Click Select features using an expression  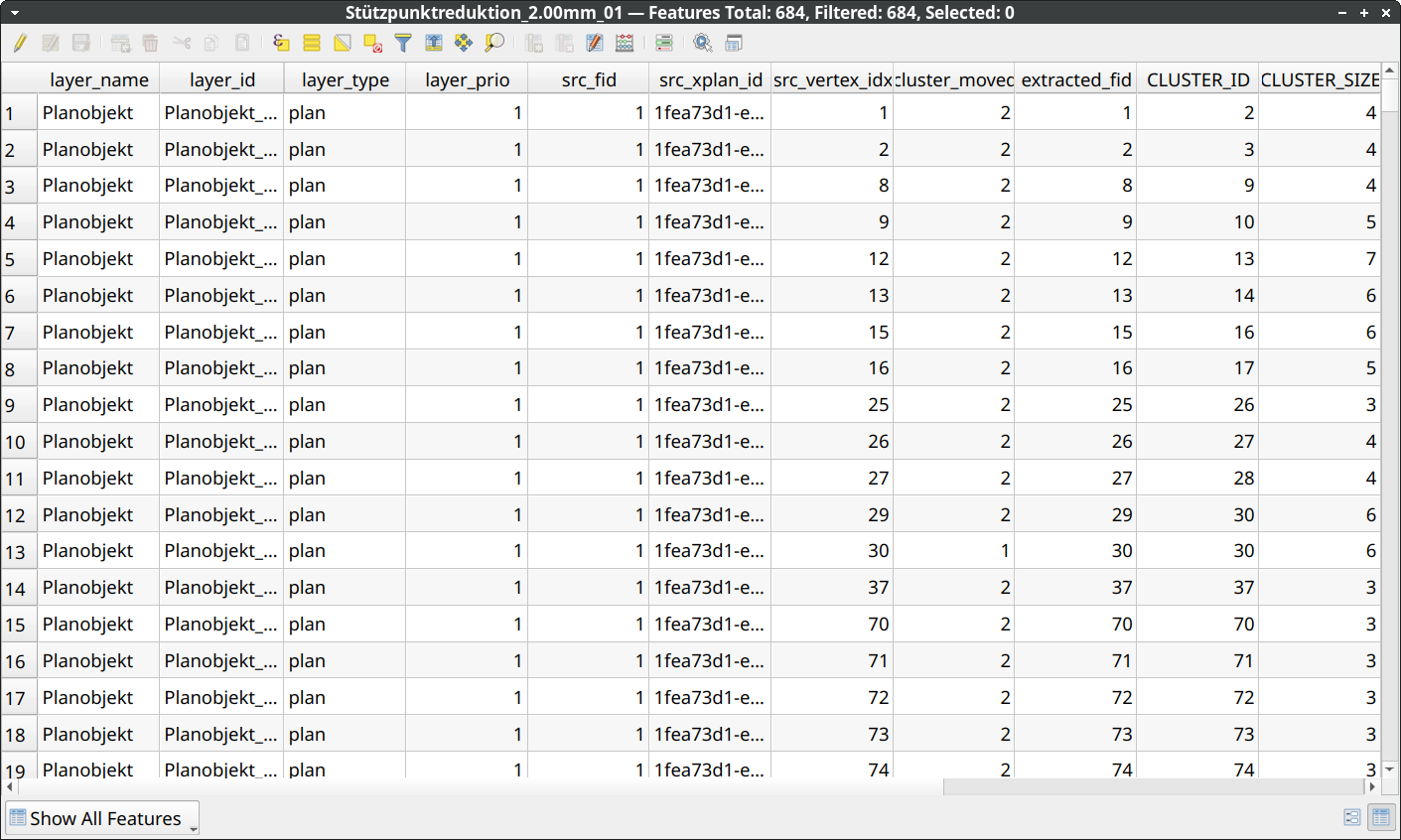coord(281,43)
